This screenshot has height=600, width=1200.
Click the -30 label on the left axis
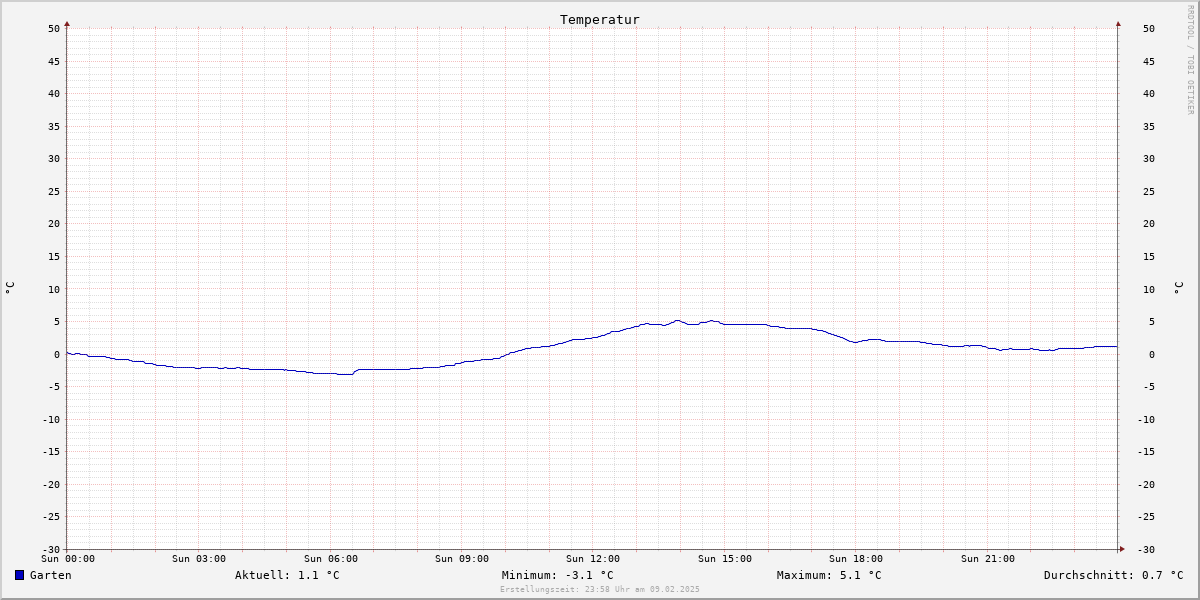tap(51, 549)
